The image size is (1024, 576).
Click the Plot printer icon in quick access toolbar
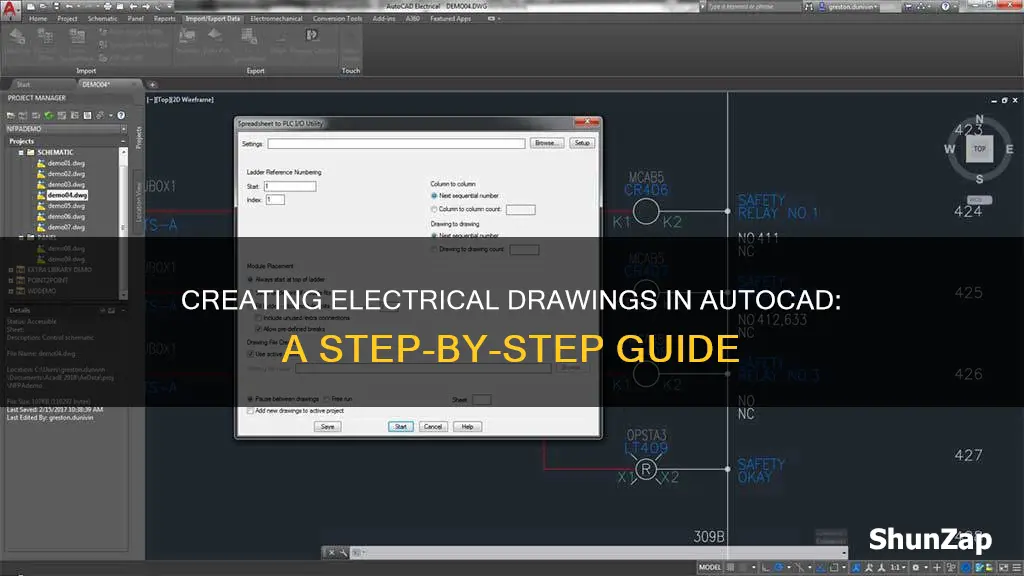pos(107,7)
